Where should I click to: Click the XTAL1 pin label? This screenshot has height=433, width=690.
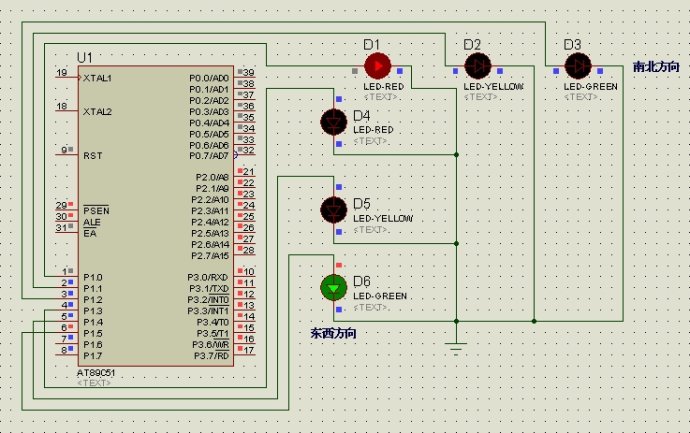98,78
